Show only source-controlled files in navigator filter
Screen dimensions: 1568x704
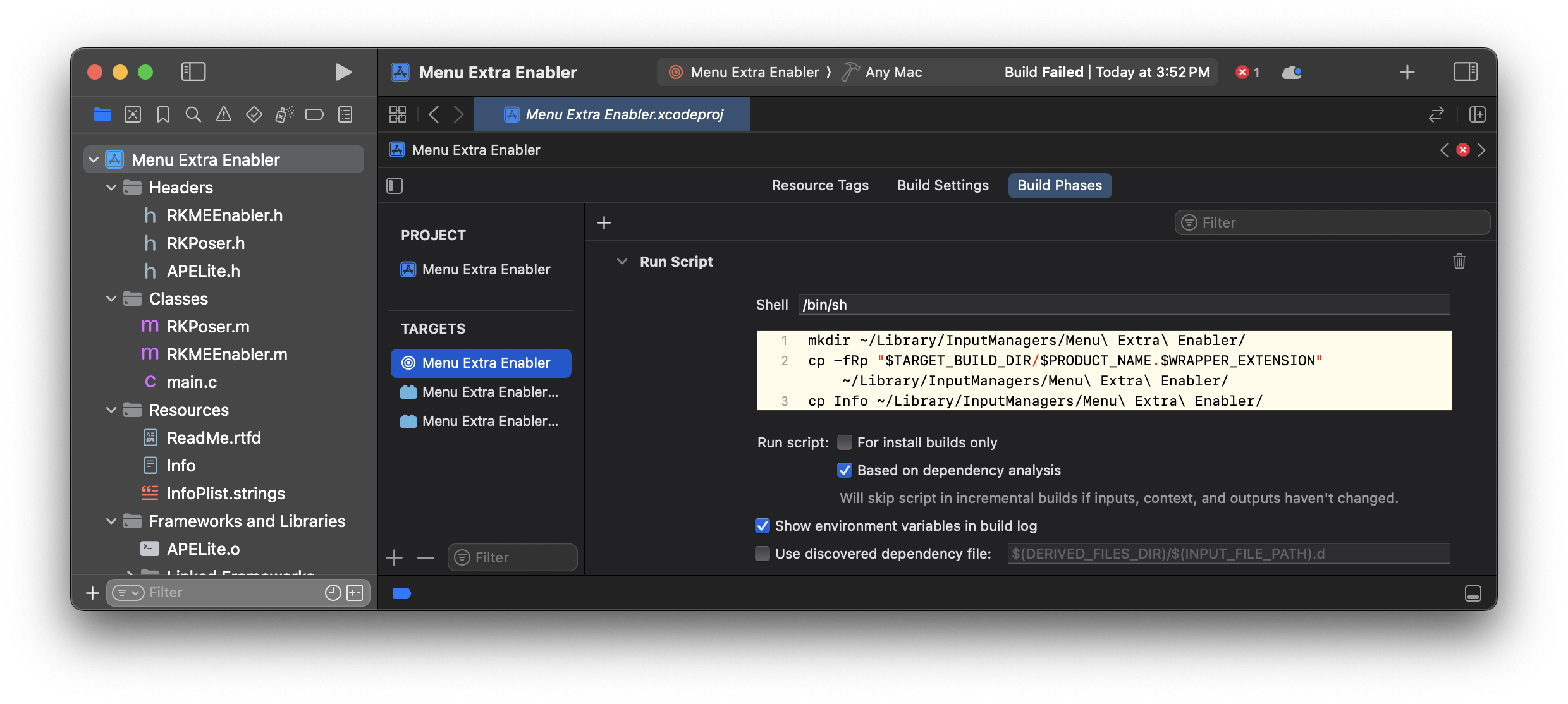[355, 592]
